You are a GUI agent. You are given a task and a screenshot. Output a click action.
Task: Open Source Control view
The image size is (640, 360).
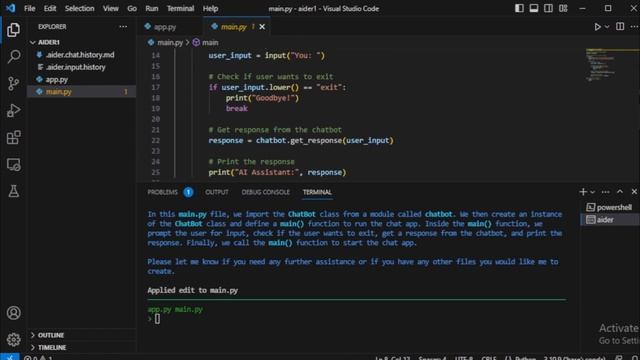pyautogui.click(x=13, y=83)
